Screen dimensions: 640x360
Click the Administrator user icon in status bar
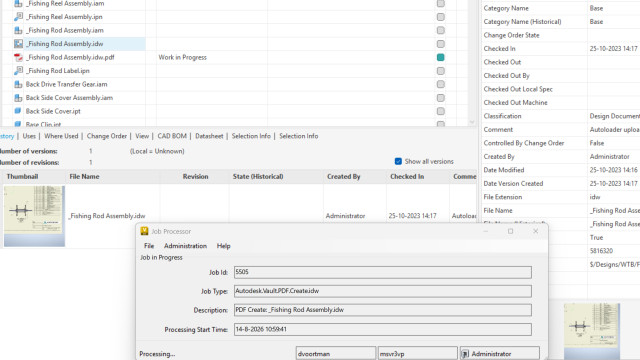(465, 354)
